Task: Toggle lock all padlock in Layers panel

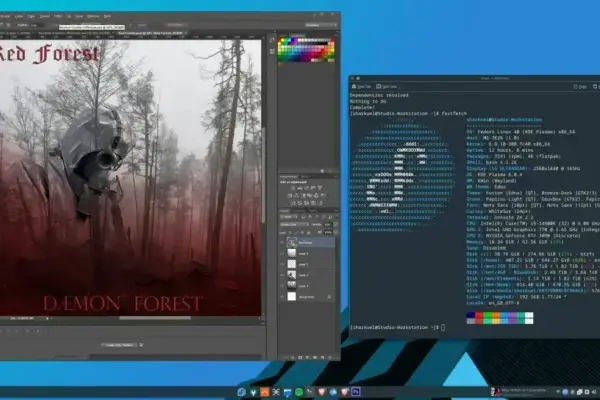Action: 308,233
